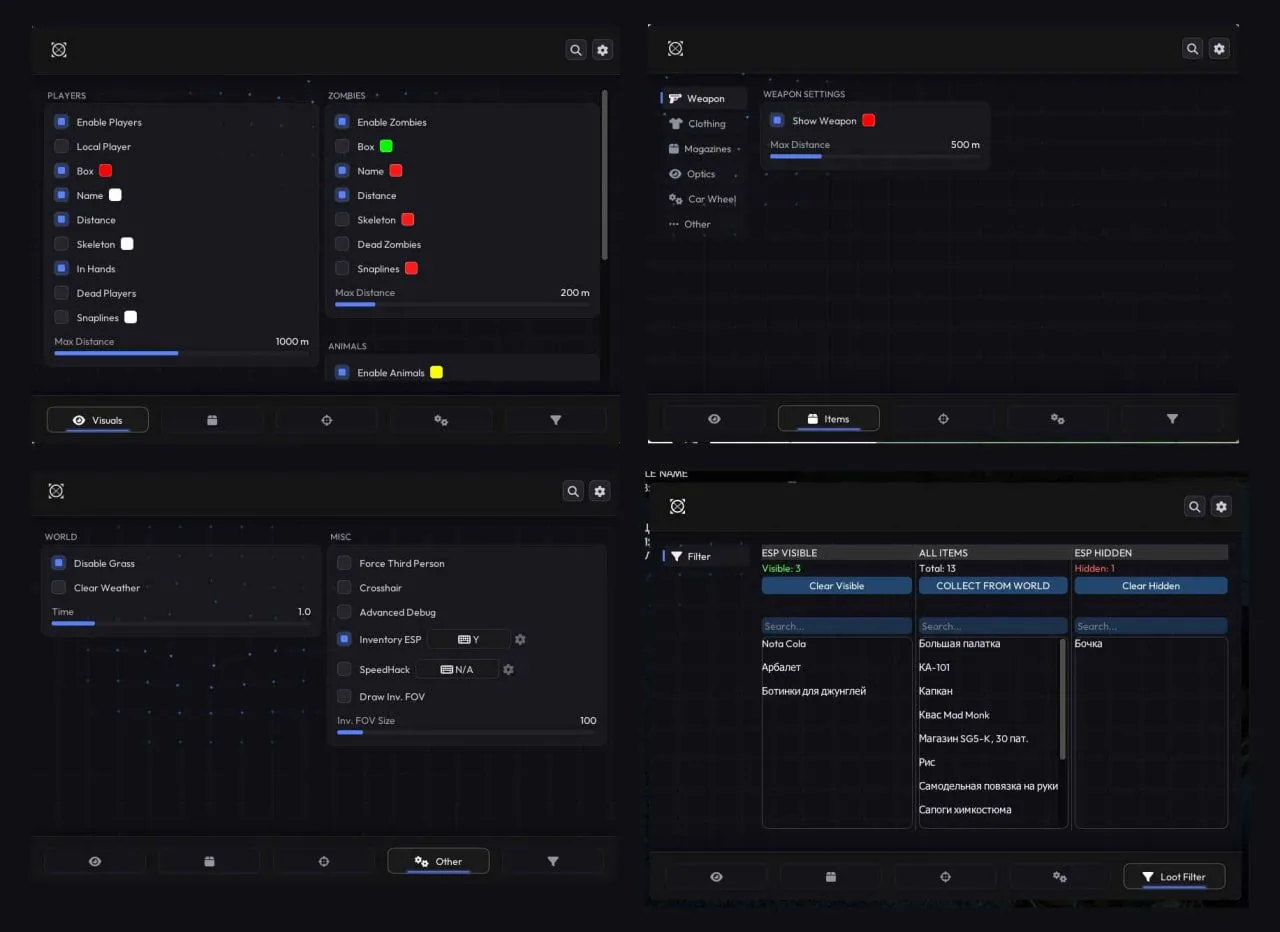Open eye visuals tab in Items panel
This screenshot has height=932, width=1280.
tap(714, 419)
